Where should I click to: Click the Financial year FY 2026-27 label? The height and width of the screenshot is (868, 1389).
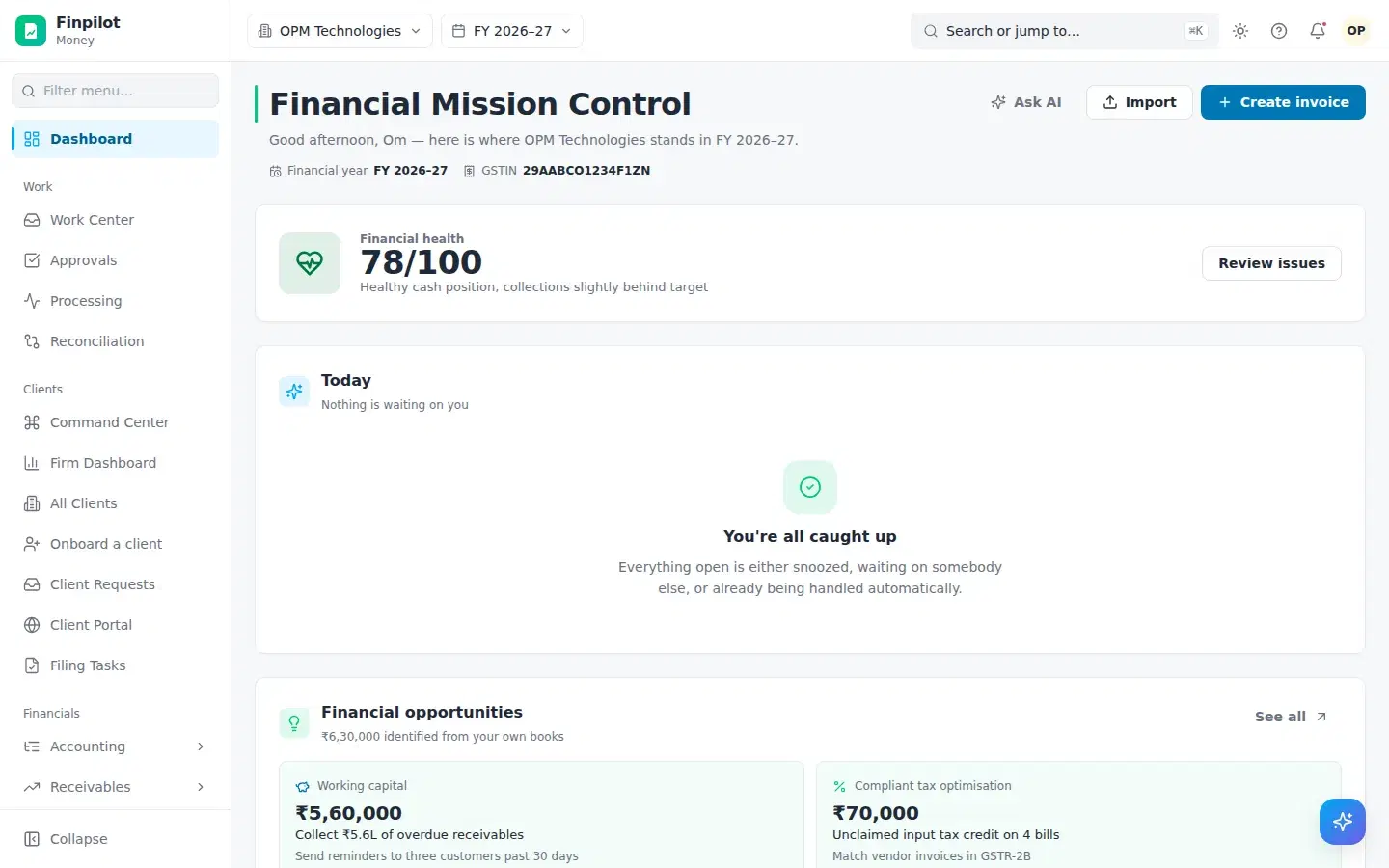pyautogui.click(x=358, y=171)
